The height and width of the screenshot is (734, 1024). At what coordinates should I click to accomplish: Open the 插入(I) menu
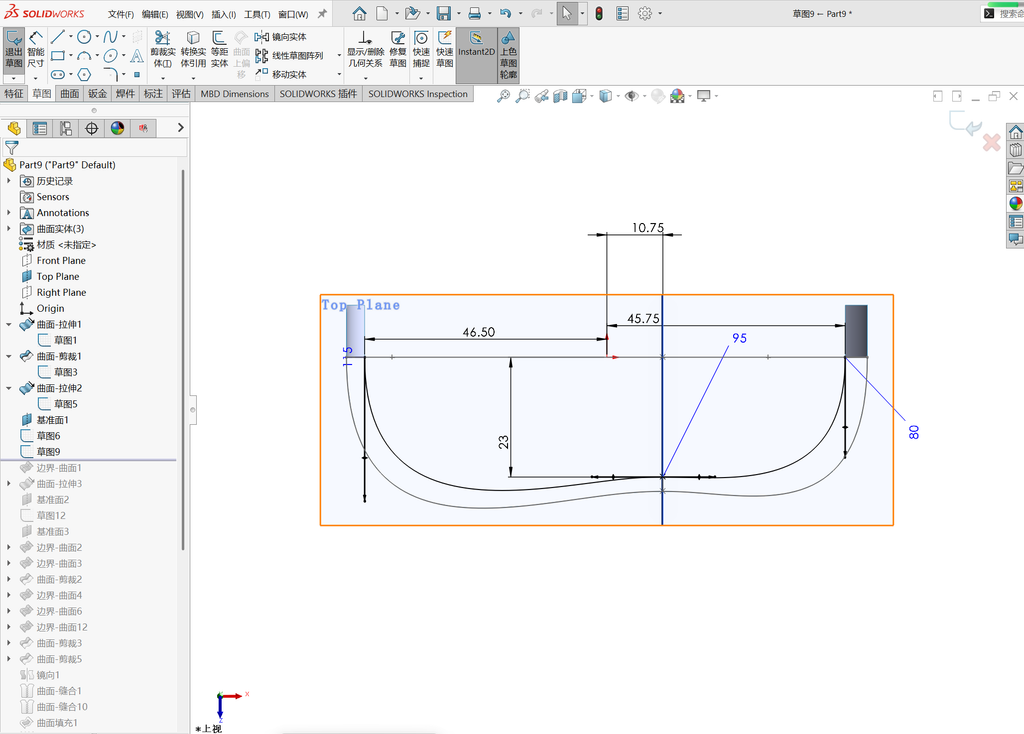[x=223, y=14]
